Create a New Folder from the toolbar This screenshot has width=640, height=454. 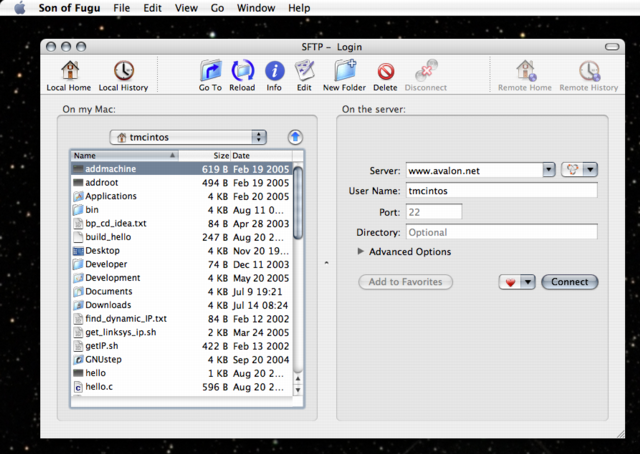pyautogui.click(x=345, y=70)
